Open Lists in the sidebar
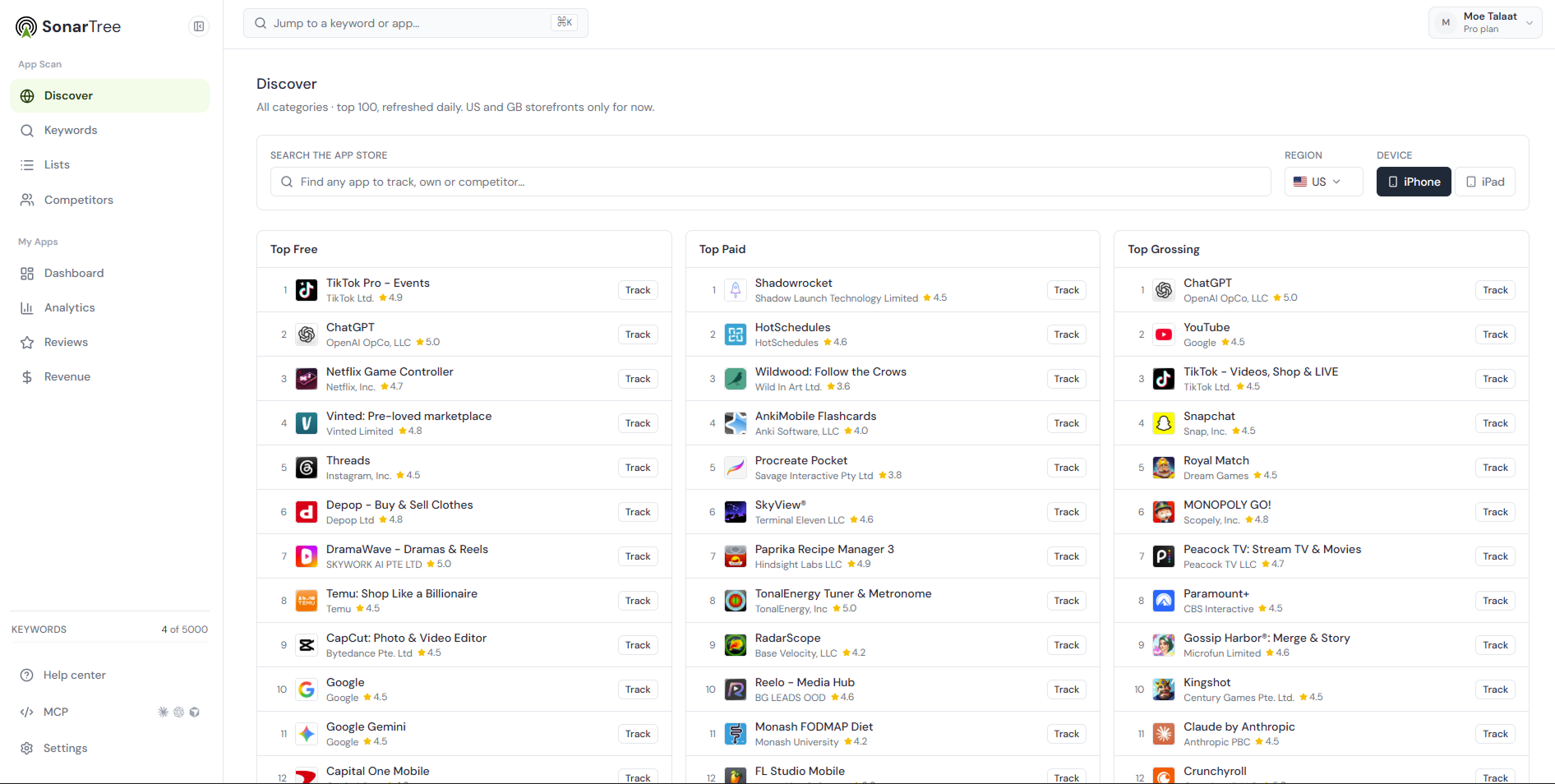 tap(109, 164)
